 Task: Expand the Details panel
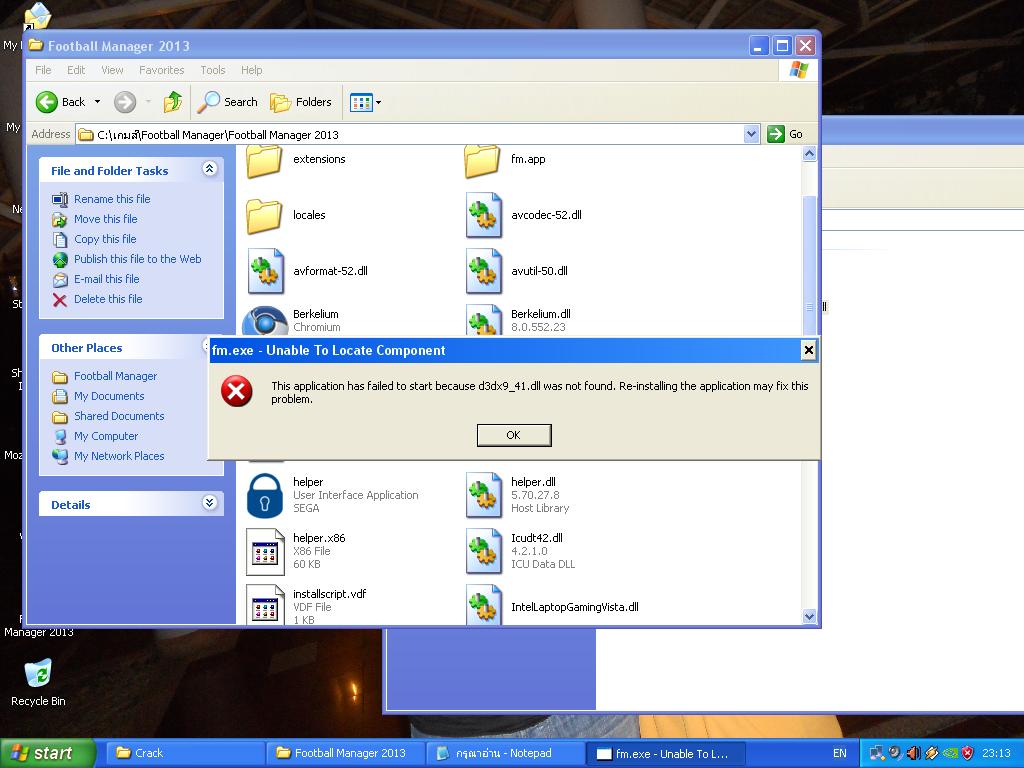point(209,503)
